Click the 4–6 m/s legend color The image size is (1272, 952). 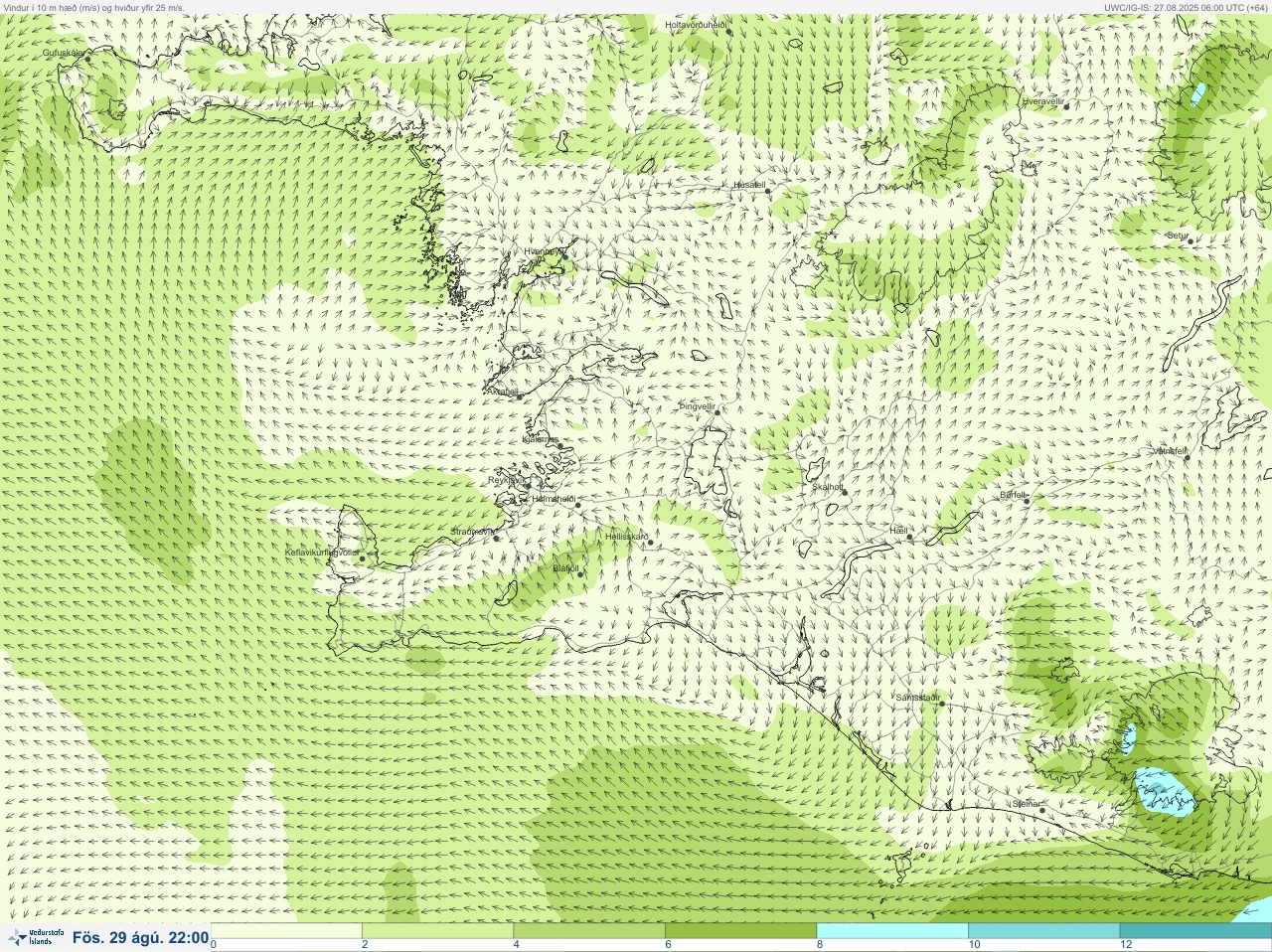tap(589, 931)
